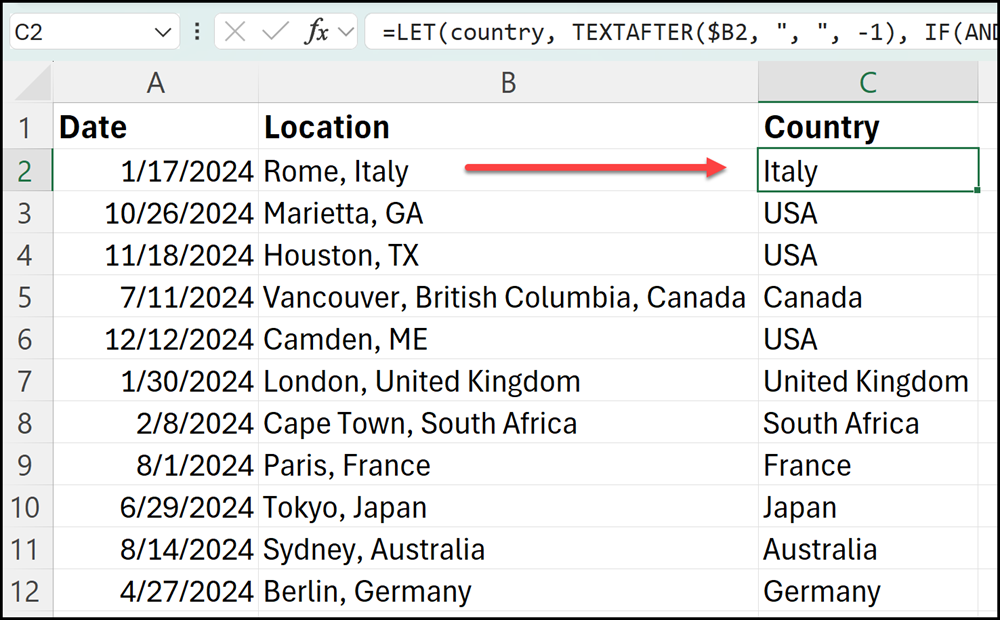Select Vancouver, British Columbia, Canada cell
Viewport: 1000px width, 620px height.
(x=508, y=297)
